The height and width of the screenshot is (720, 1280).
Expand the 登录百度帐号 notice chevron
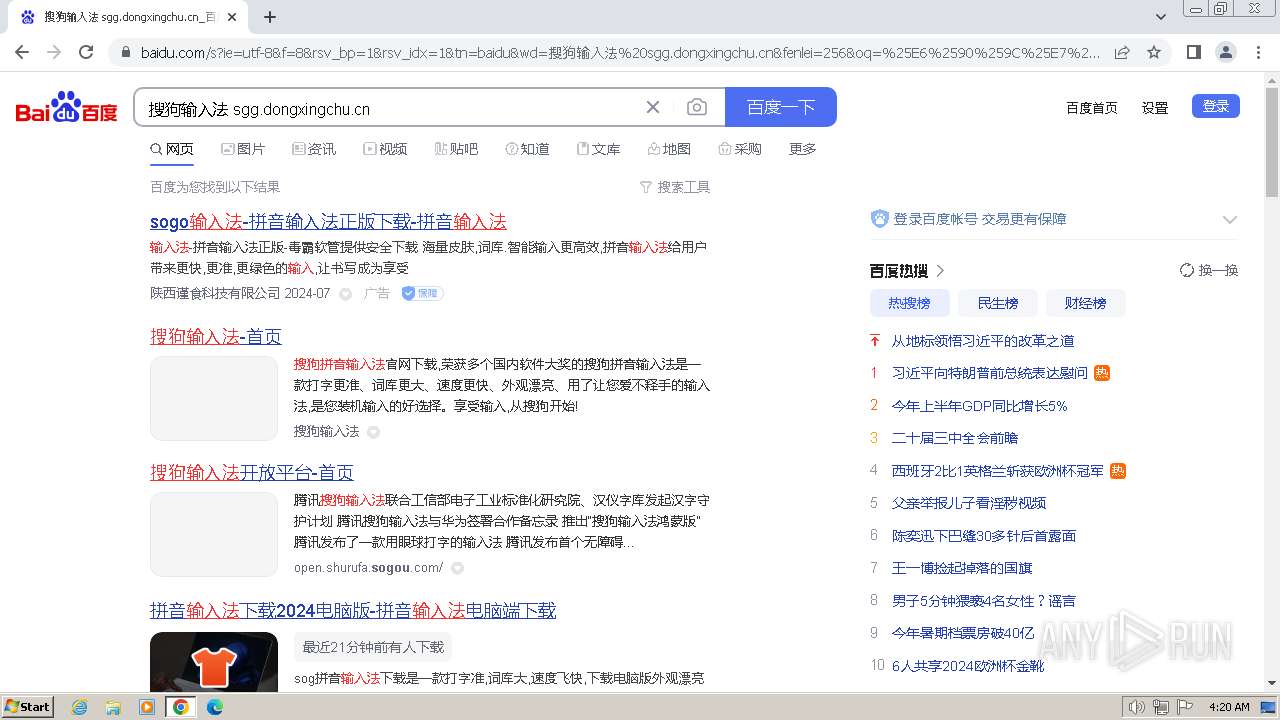point(1230,219)
